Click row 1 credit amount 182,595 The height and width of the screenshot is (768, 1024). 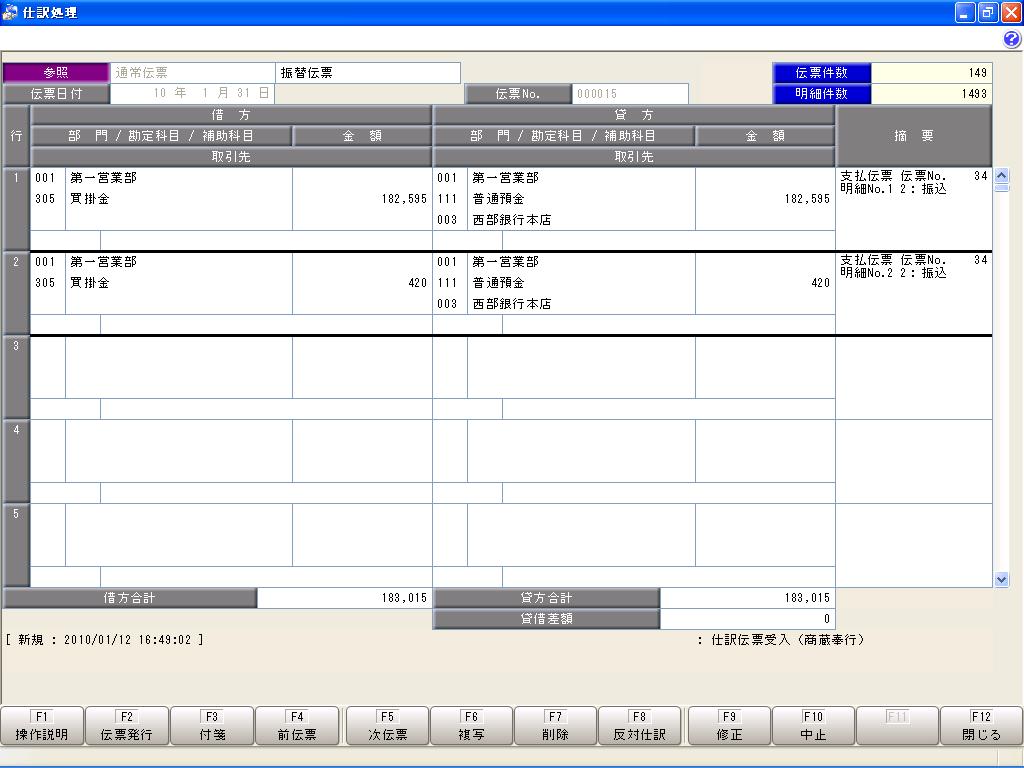807,199
